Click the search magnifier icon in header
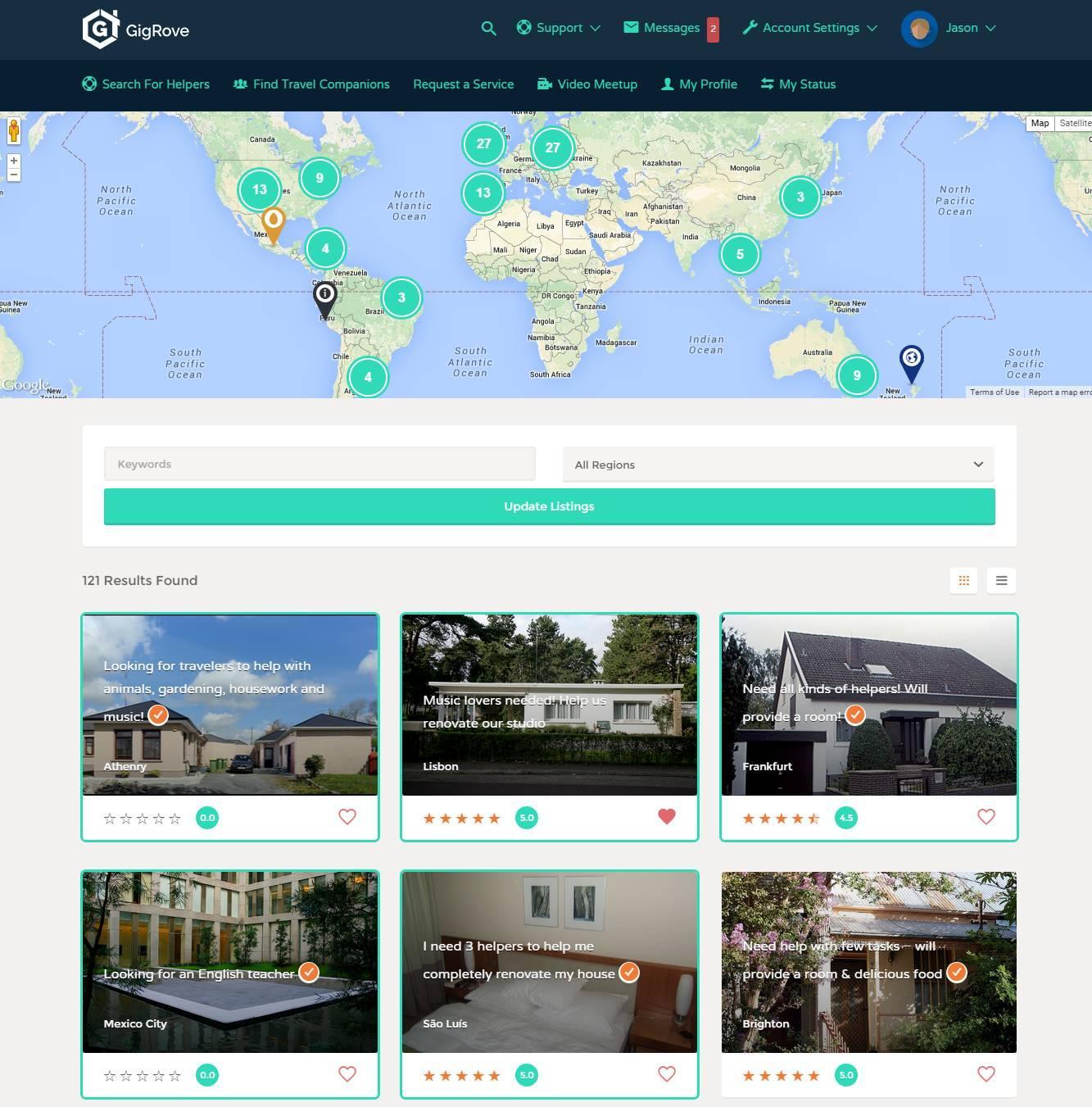The image size is (1092, 1107). 488,29
